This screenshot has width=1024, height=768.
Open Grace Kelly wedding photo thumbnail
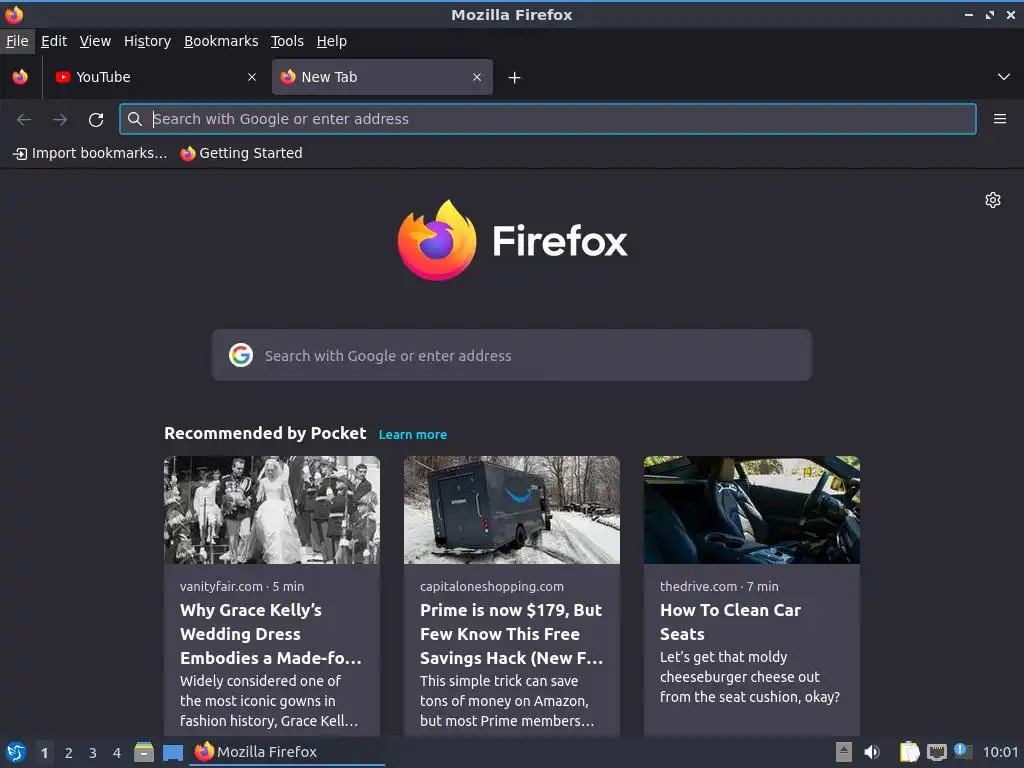click(272, 510)
